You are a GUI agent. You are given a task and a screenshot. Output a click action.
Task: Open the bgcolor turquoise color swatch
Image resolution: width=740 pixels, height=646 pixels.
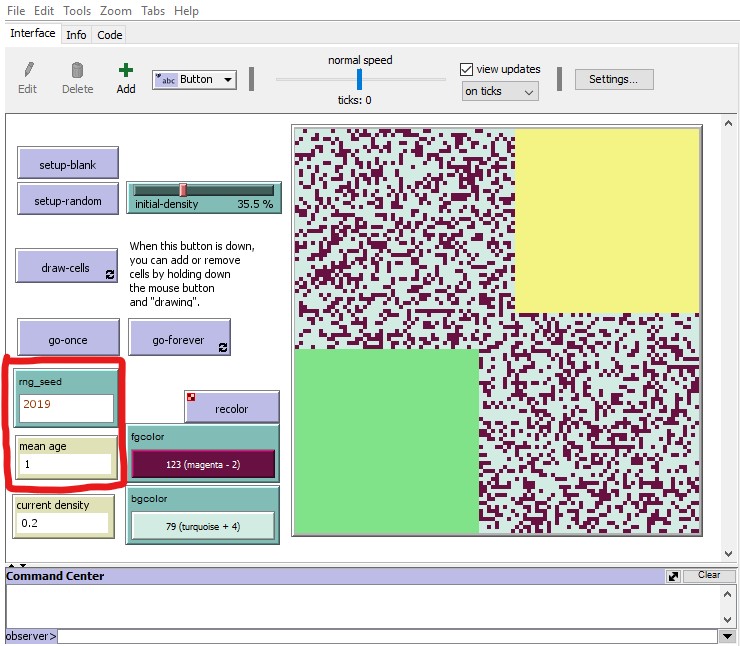click(203, 526)
